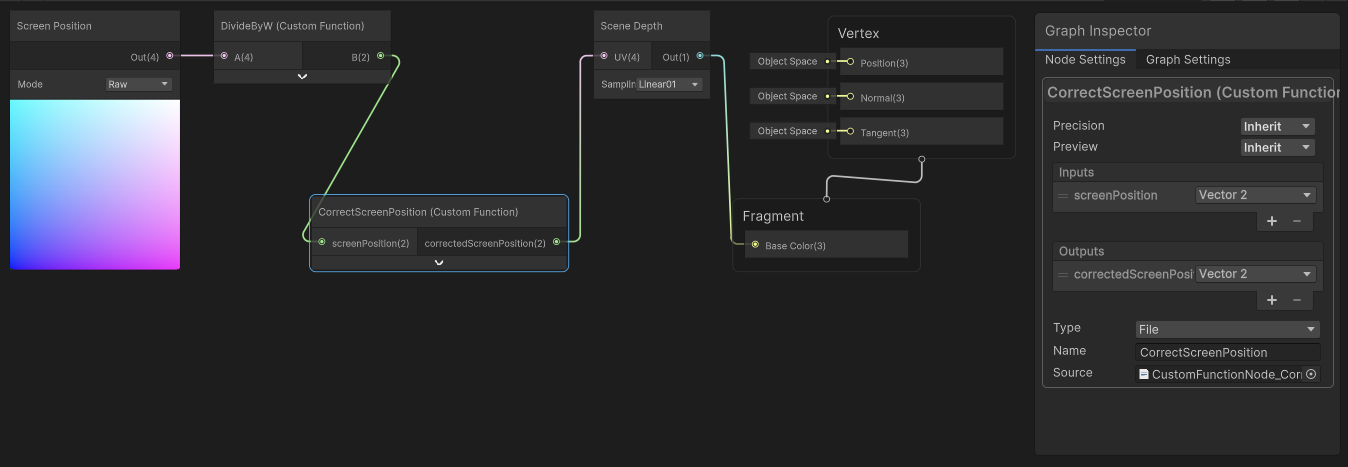Screen dimensions: 1348x467
Task: Click the Base Color(3) port in Fragment
Action: (x=755, y=245)
